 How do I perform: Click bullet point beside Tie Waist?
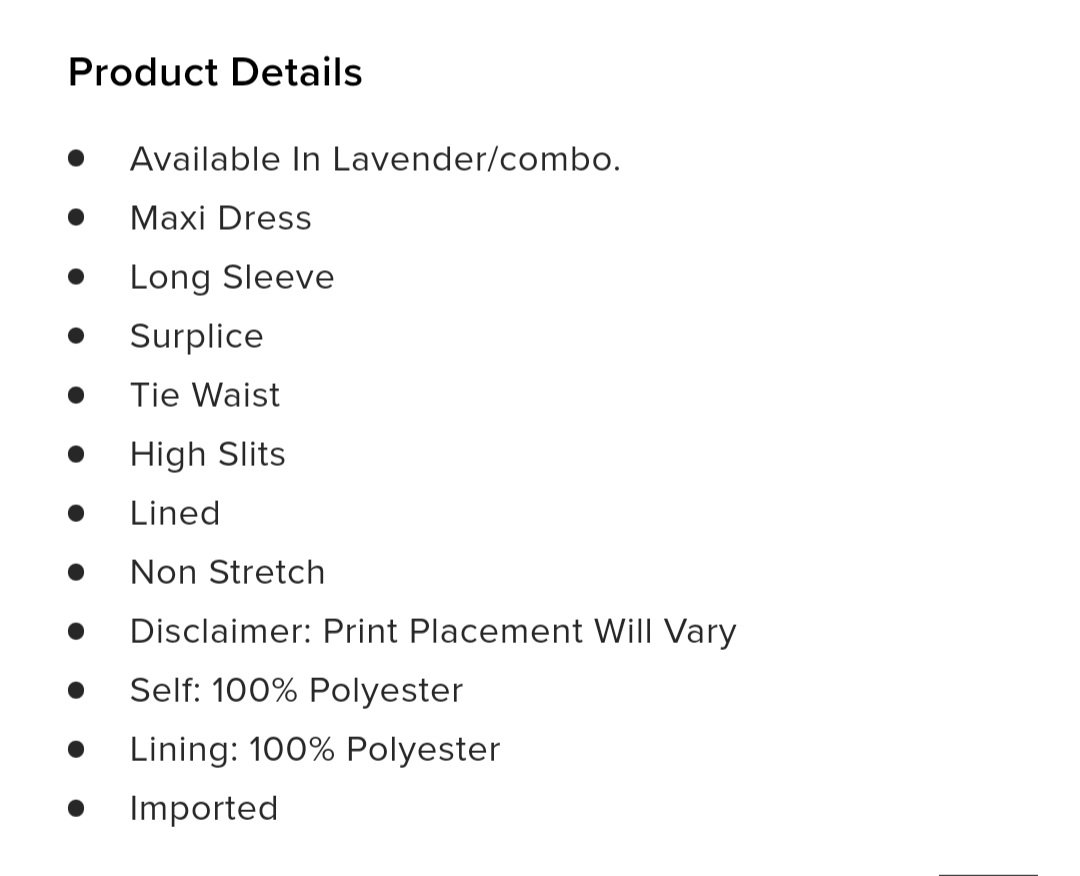[x=76, y=395]
